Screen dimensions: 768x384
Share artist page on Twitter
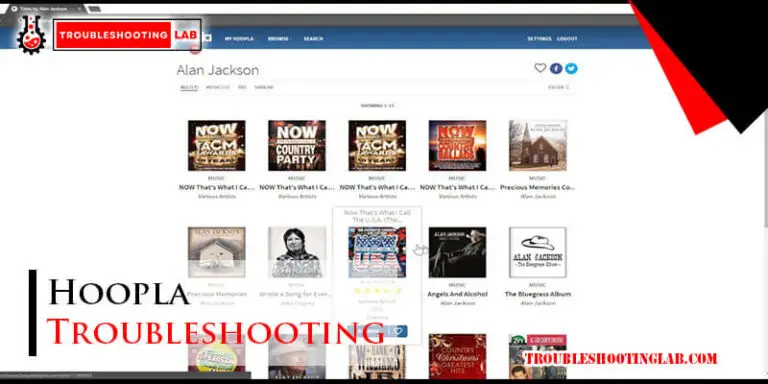click(571, 69)
